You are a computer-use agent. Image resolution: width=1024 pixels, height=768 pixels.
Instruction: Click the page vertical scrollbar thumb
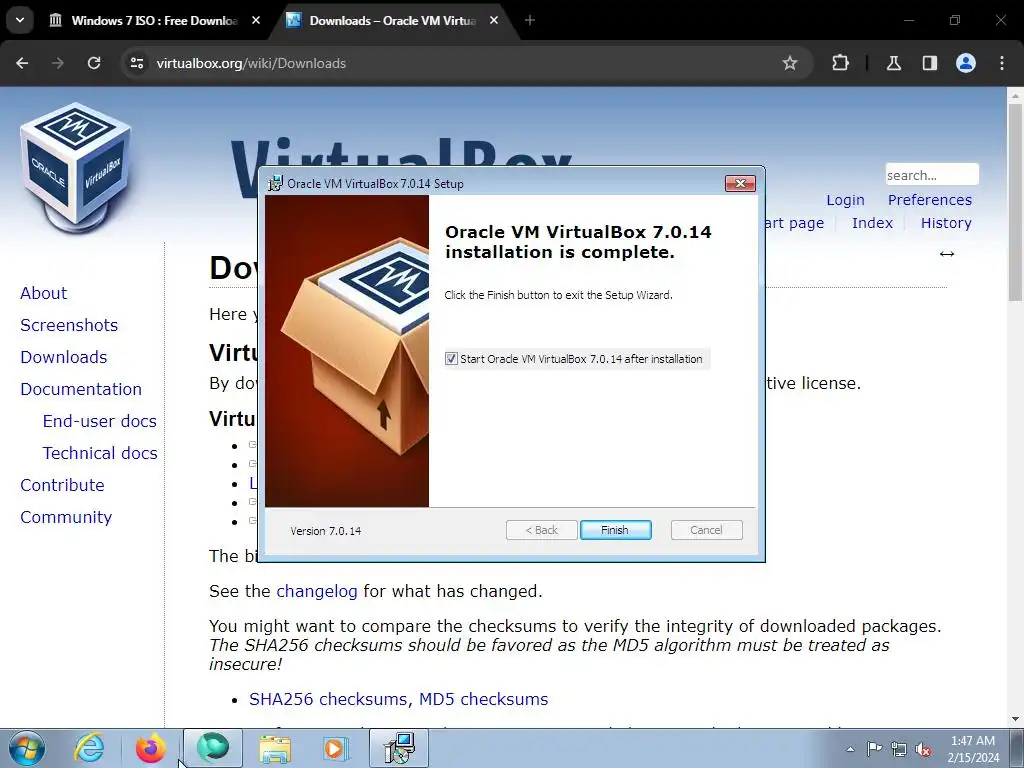click(x=1015, y=202)
